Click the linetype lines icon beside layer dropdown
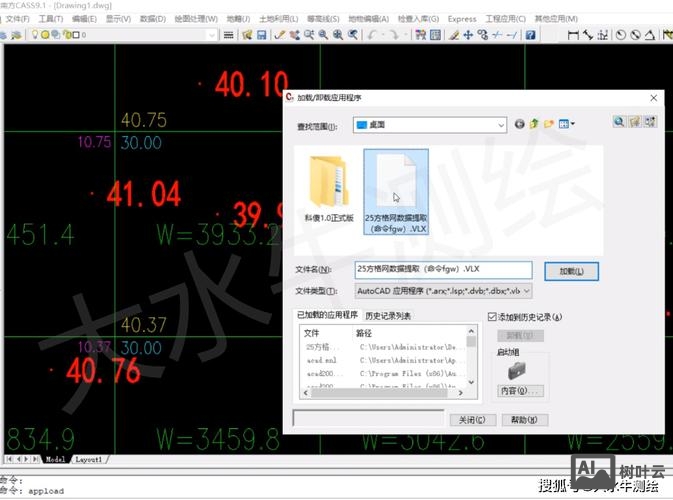673x500 pixels. 229,35
